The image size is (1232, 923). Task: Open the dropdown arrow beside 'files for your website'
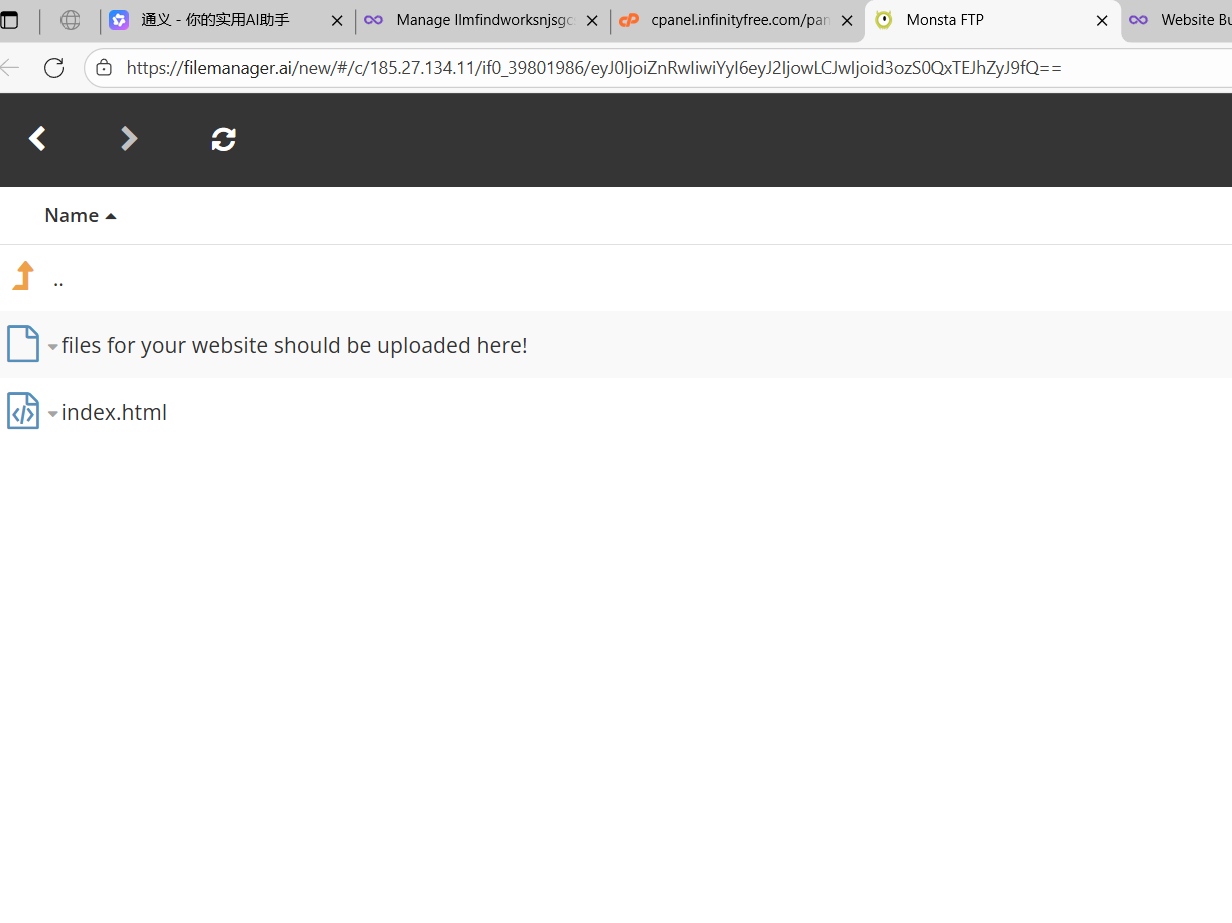(x=53, y=347)
